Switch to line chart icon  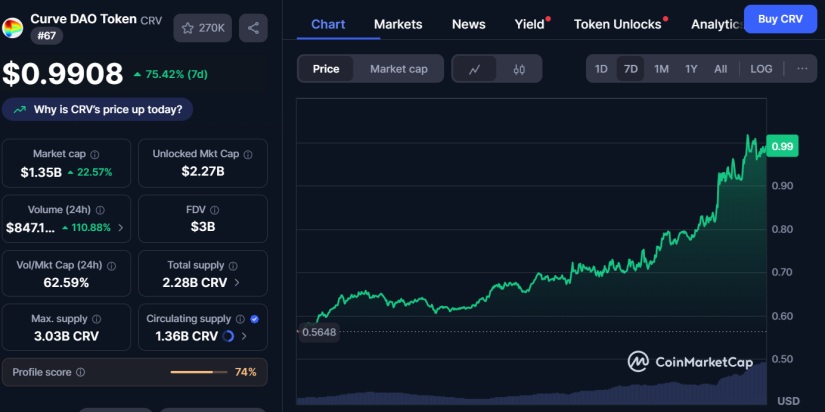[475, 69]
